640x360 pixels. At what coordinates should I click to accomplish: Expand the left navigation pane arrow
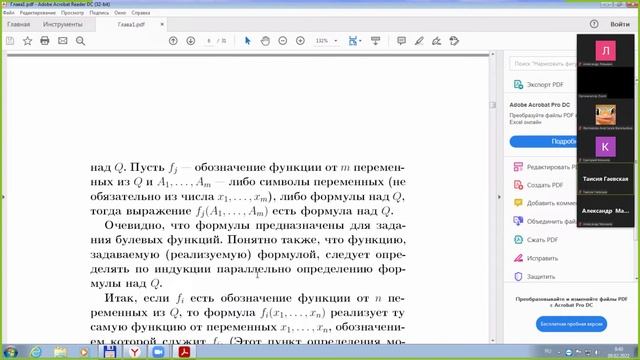click(x=3, y=197)
